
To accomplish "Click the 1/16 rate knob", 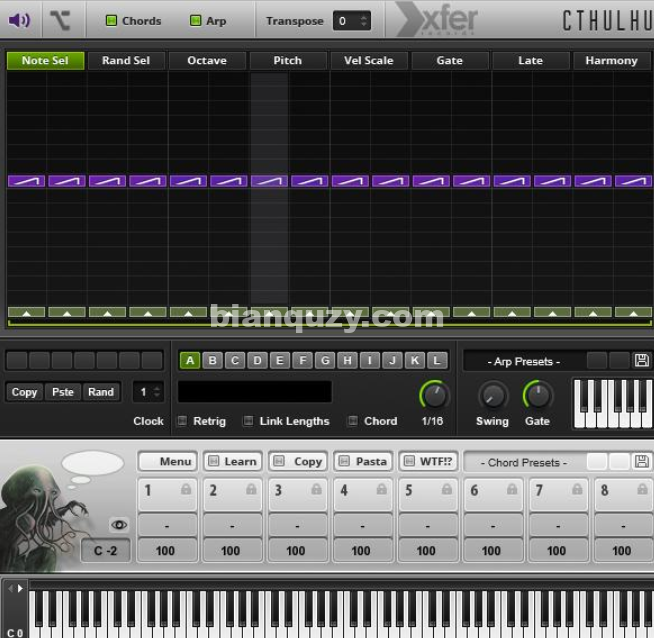I will pyautogui.click(x=434, y=395).
